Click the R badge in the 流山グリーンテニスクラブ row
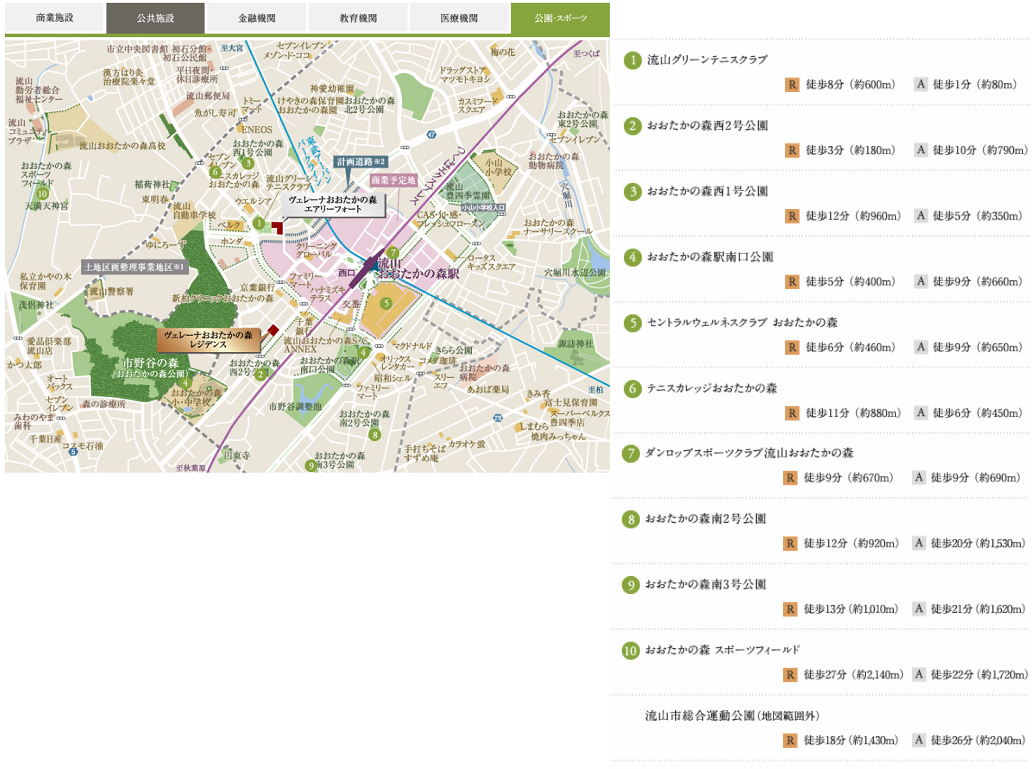Viewport: 1033px width, 769px height. (792, 85)
